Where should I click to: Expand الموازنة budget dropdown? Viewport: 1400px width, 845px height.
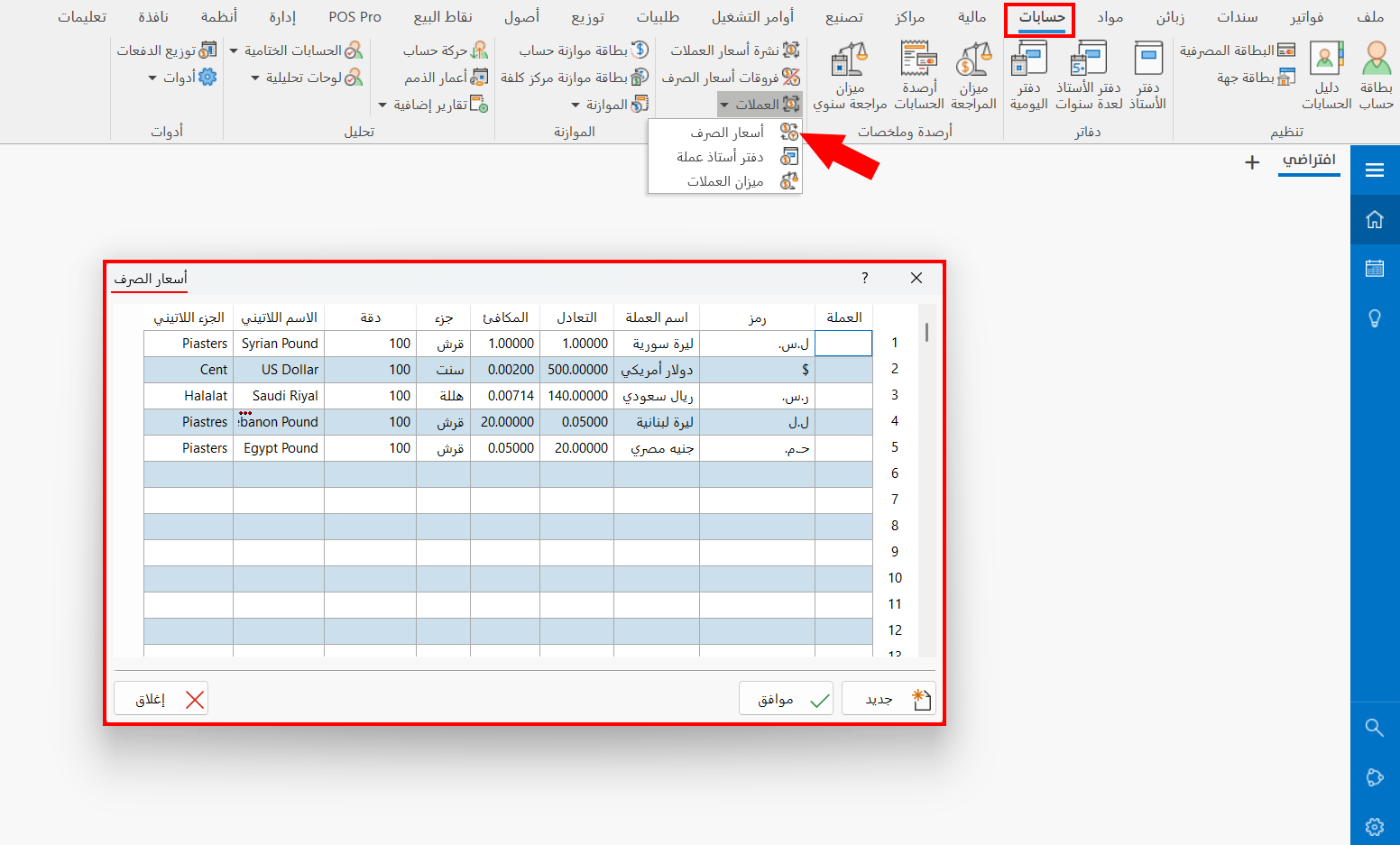coord(610,105)
